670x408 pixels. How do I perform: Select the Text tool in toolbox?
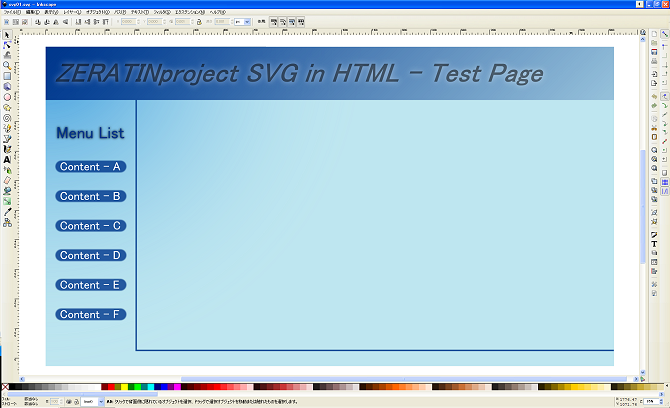7,160
